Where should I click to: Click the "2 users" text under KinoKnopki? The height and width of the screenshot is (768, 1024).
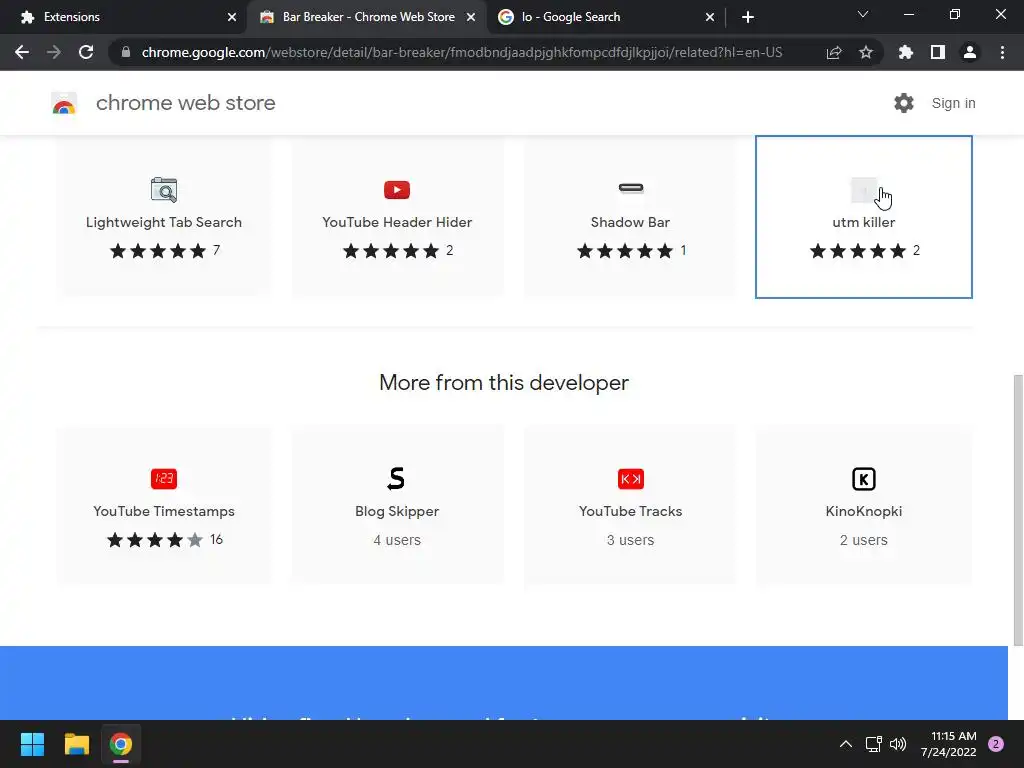(x=863, y=540)
